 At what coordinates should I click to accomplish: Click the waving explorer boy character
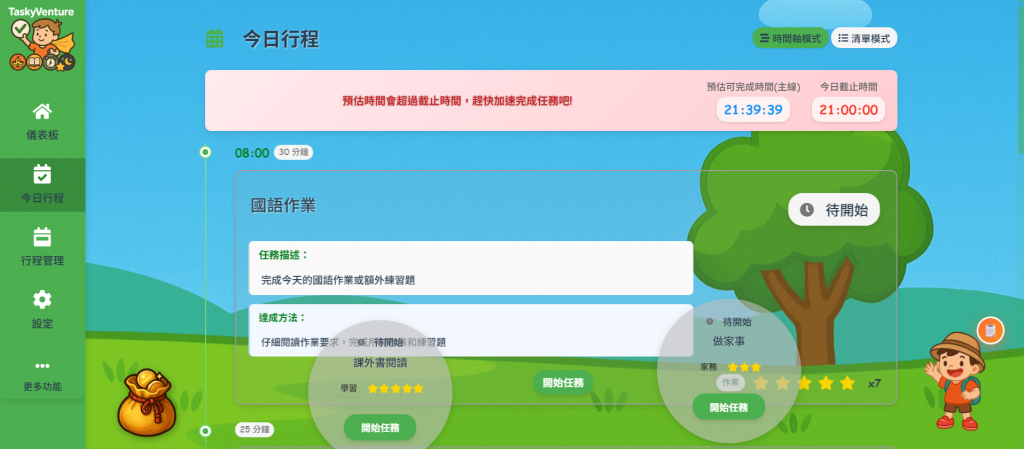point(955,382)
